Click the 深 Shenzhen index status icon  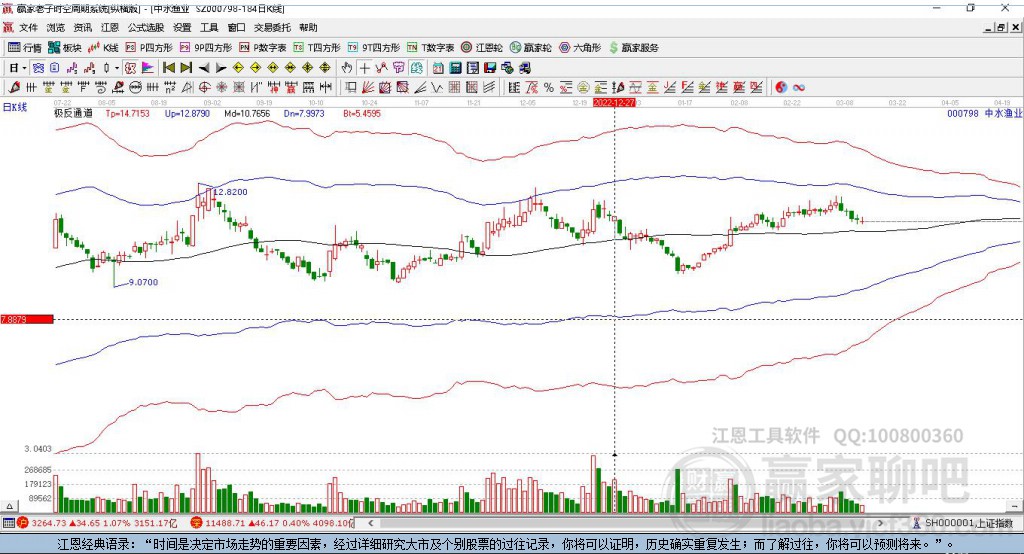point(197,523)
